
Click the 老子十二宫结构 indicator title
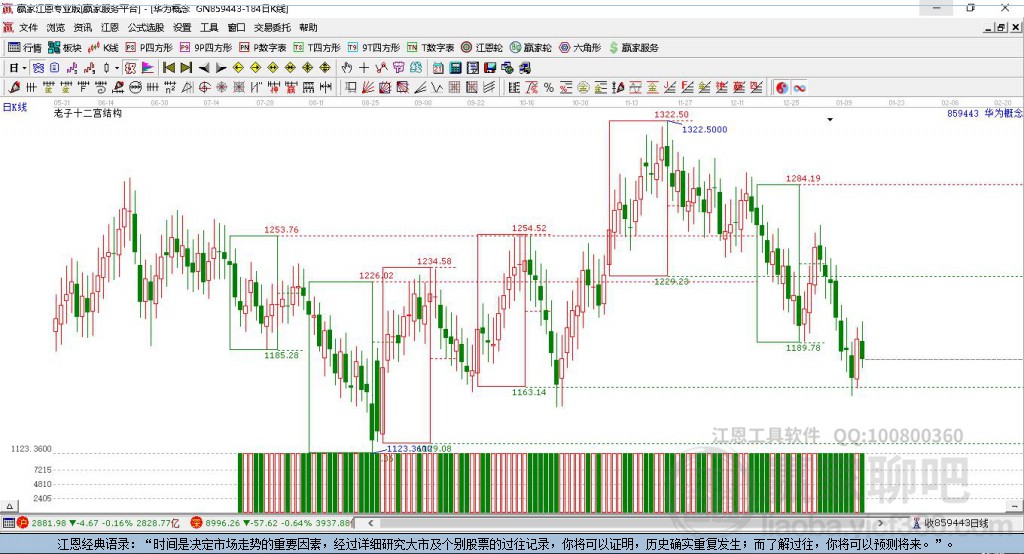tap(88, 113)
